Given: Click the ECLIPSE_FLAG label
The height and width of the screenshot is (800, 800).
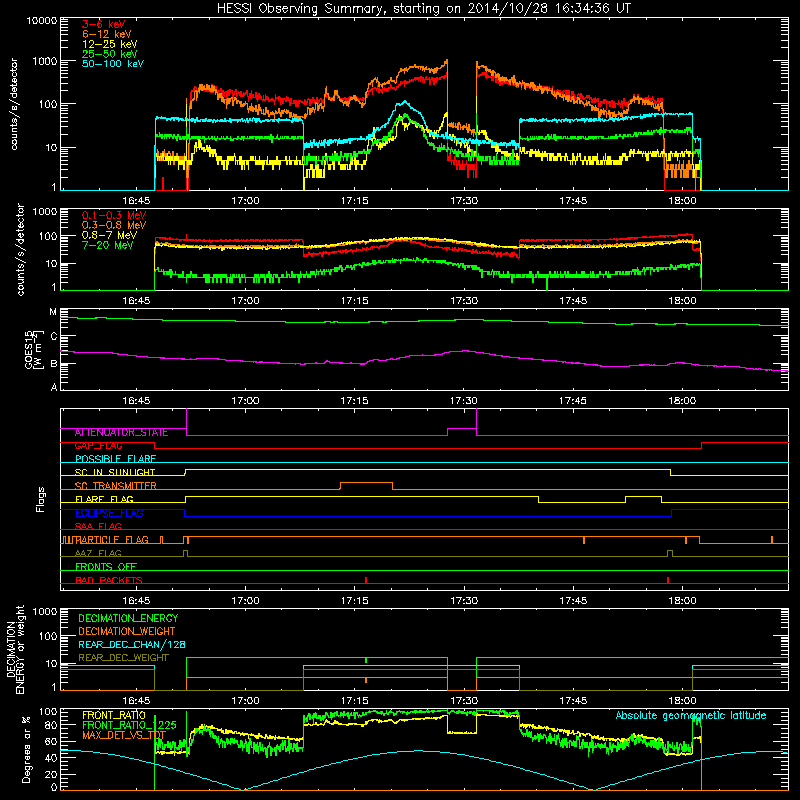Looking at the screenshot, I should click(x=109, y=513).
